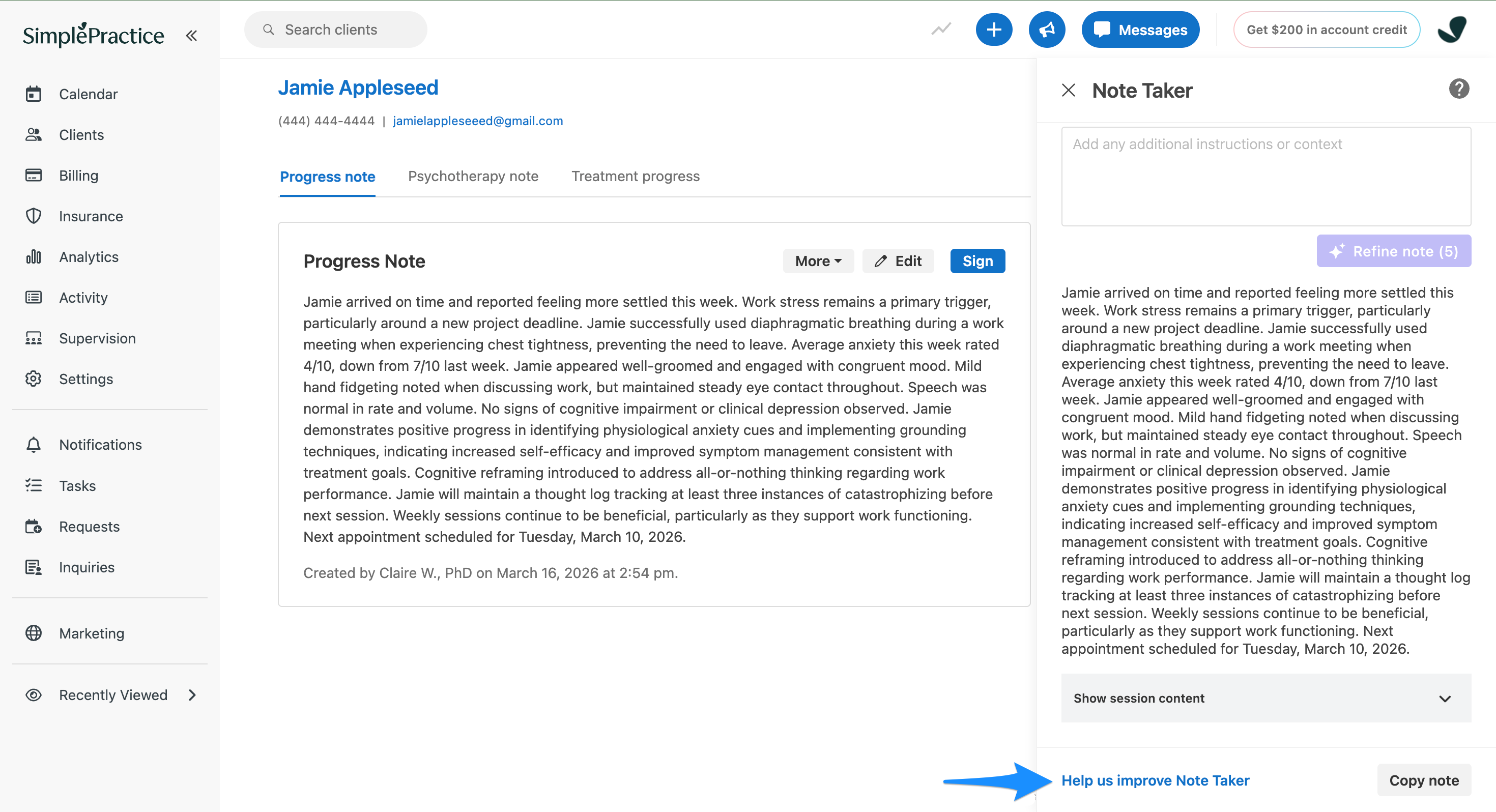Close the Note Taker panel
The image size is (1496, 812).
(x=1068, y=91)
